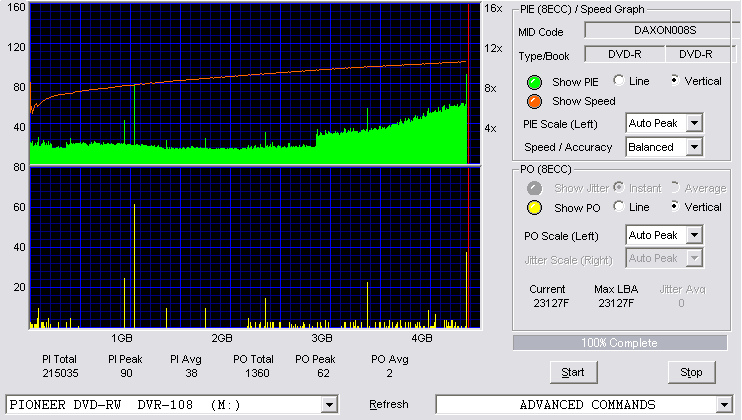
Task: Click the Show Speed label
Action: pyautogui.click(x=583, y=101)
